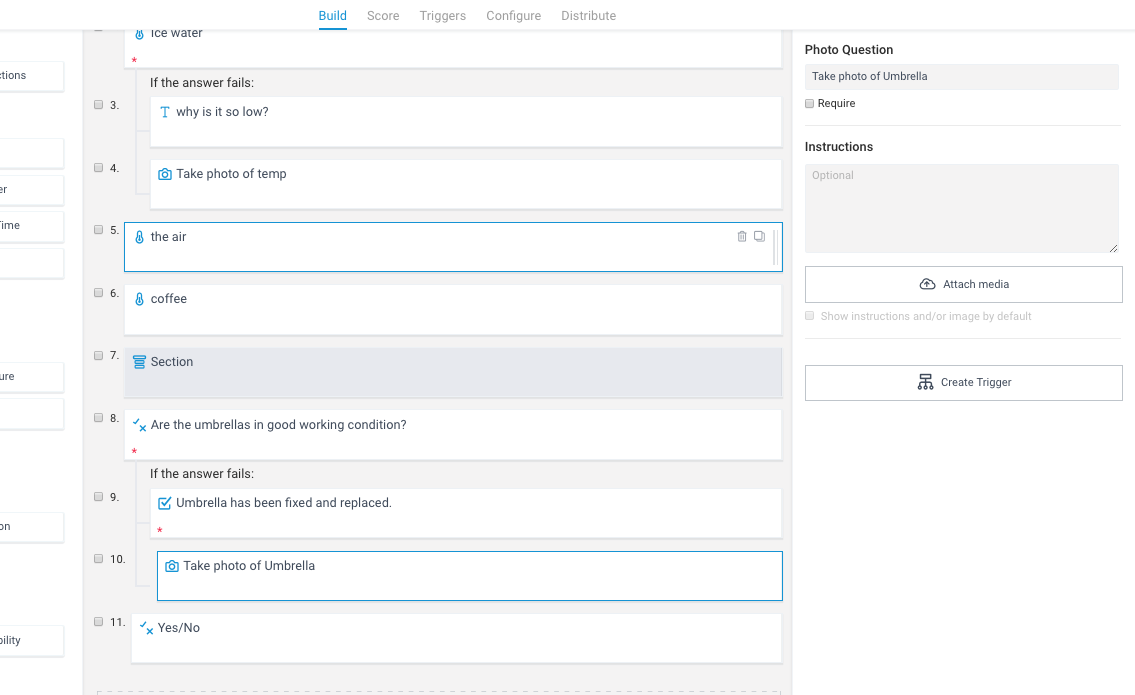Select the Section header row
The width and height of the screenshot is (1135, 695).
(x=453, y=372)
